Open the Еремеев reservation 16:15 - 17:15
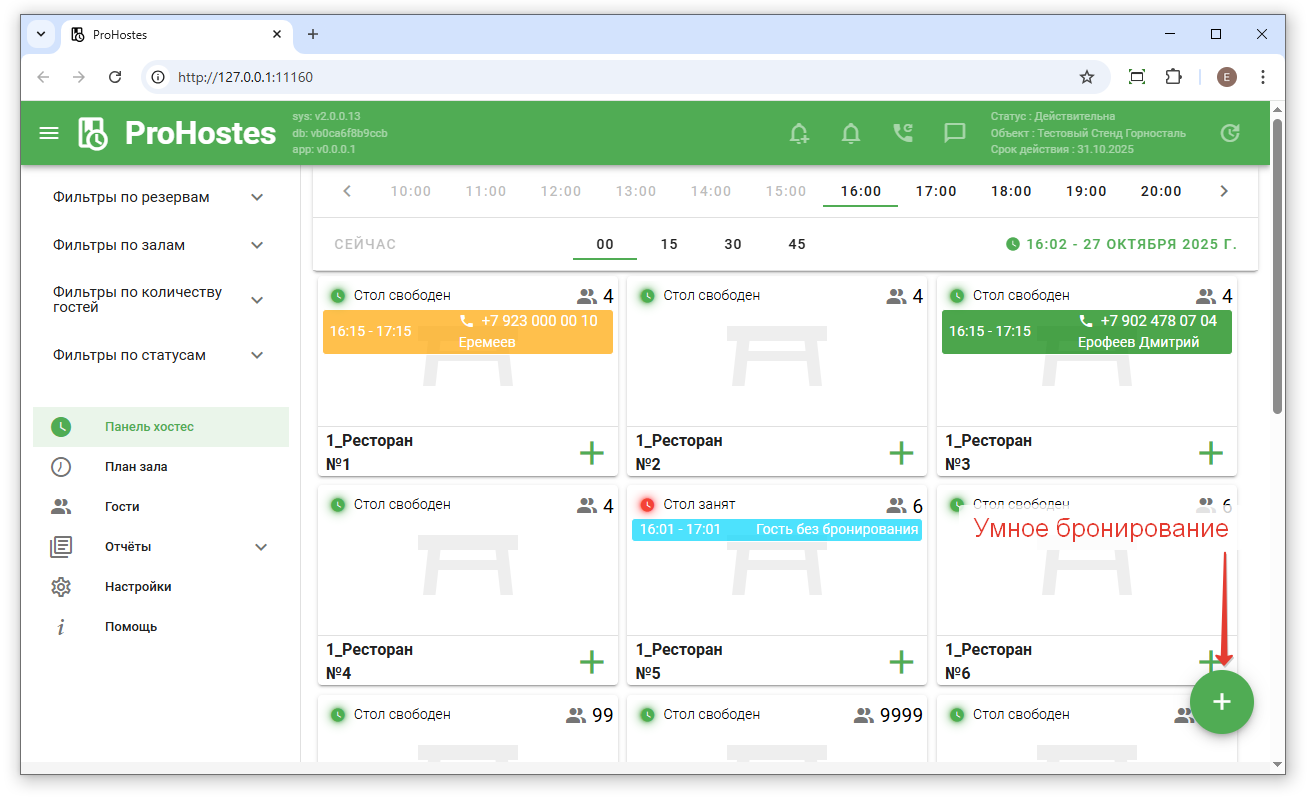 point(467,332)
